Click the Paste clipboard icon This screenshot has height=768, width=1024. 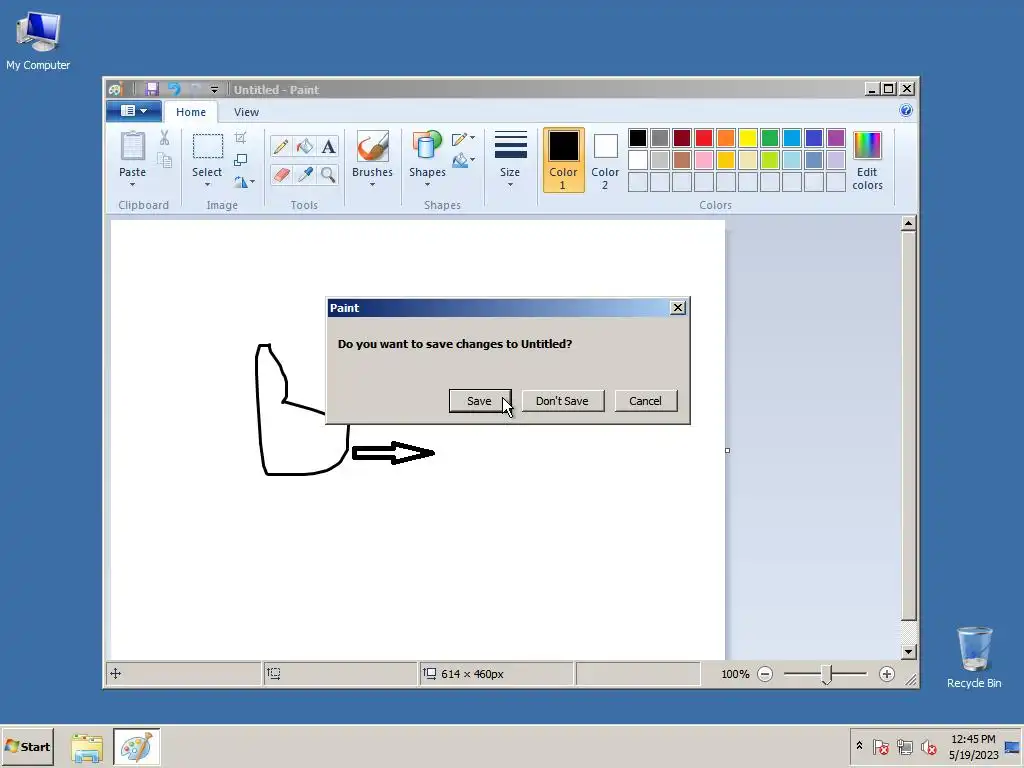tap(133, 146)
